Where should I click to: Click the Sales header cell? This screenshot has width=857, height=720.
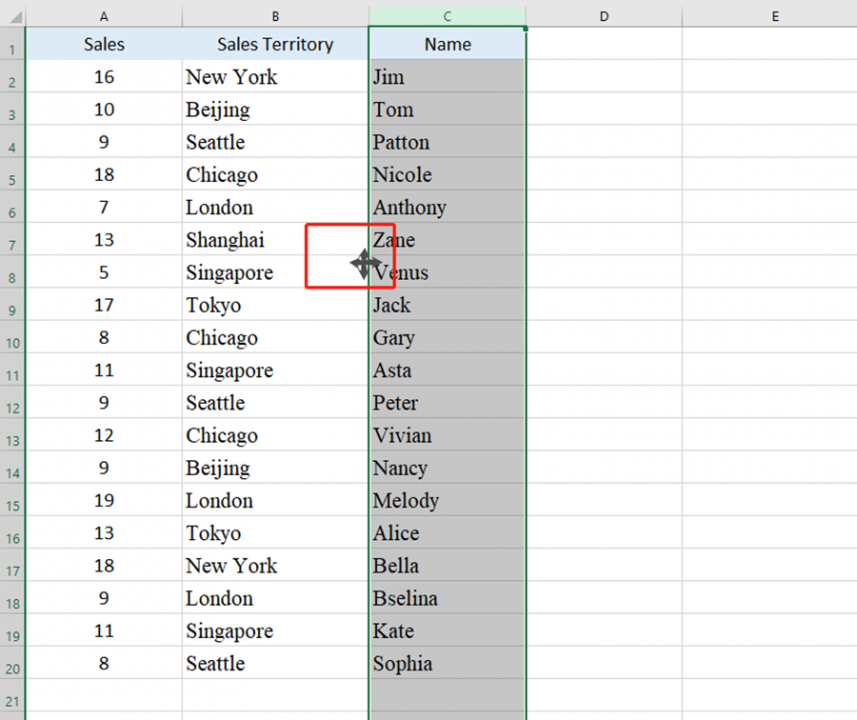[x=103, y=44]
